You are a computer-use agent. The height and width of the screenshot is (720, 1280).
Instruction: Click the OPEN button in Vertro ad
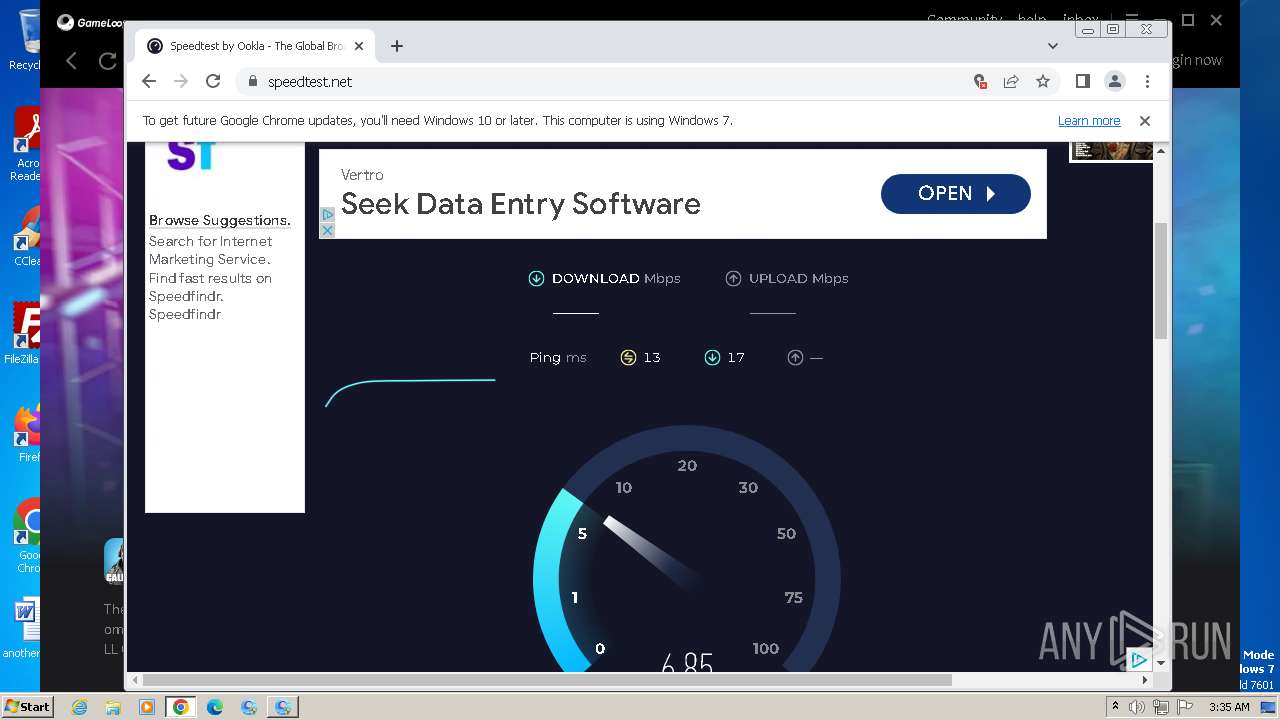point(955,194)
